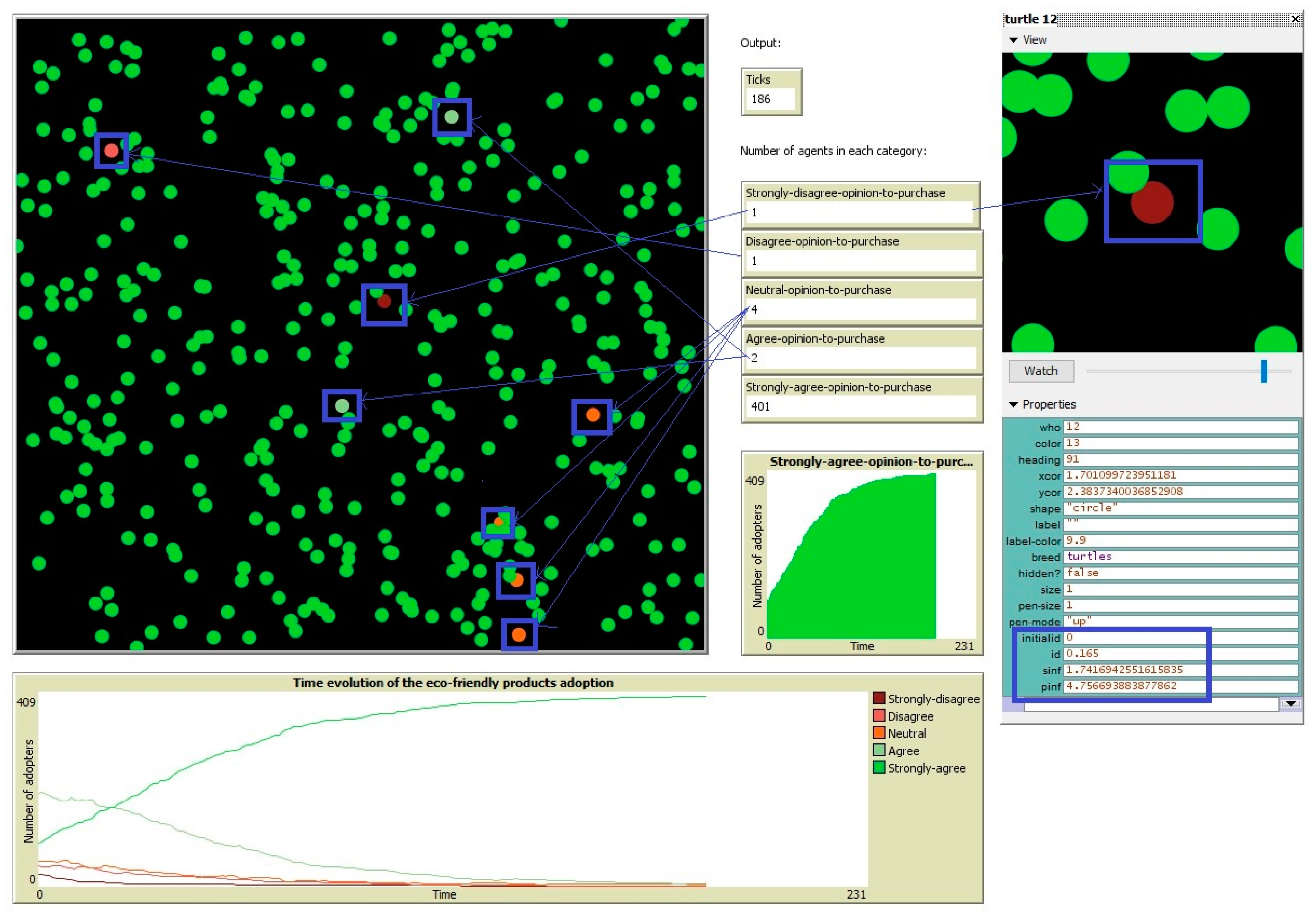Click the boxed salmon-red disagree agent
Viewport: 1316px width, 915px height.
click(111, 151)
